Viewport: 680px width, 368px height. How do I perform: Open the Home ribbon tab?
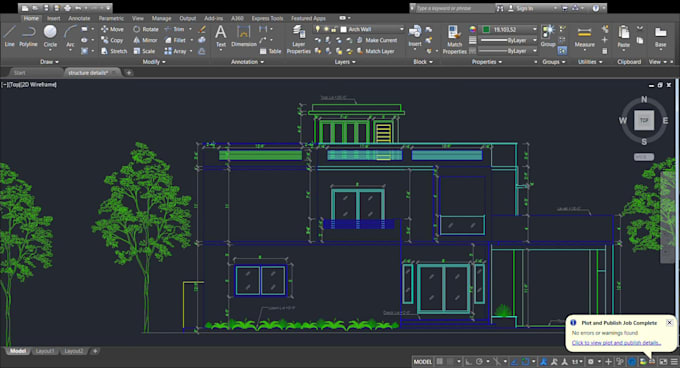[31, 18]
